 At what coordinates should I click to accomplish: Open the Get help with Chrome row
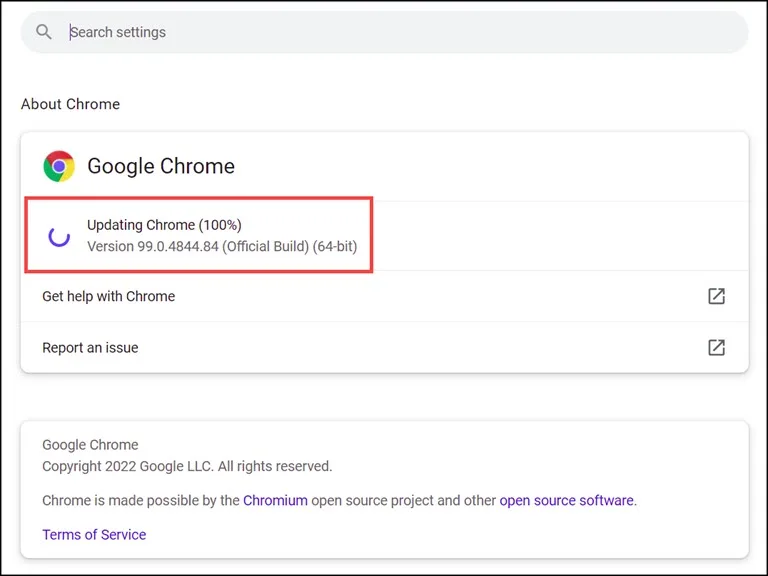384,296
